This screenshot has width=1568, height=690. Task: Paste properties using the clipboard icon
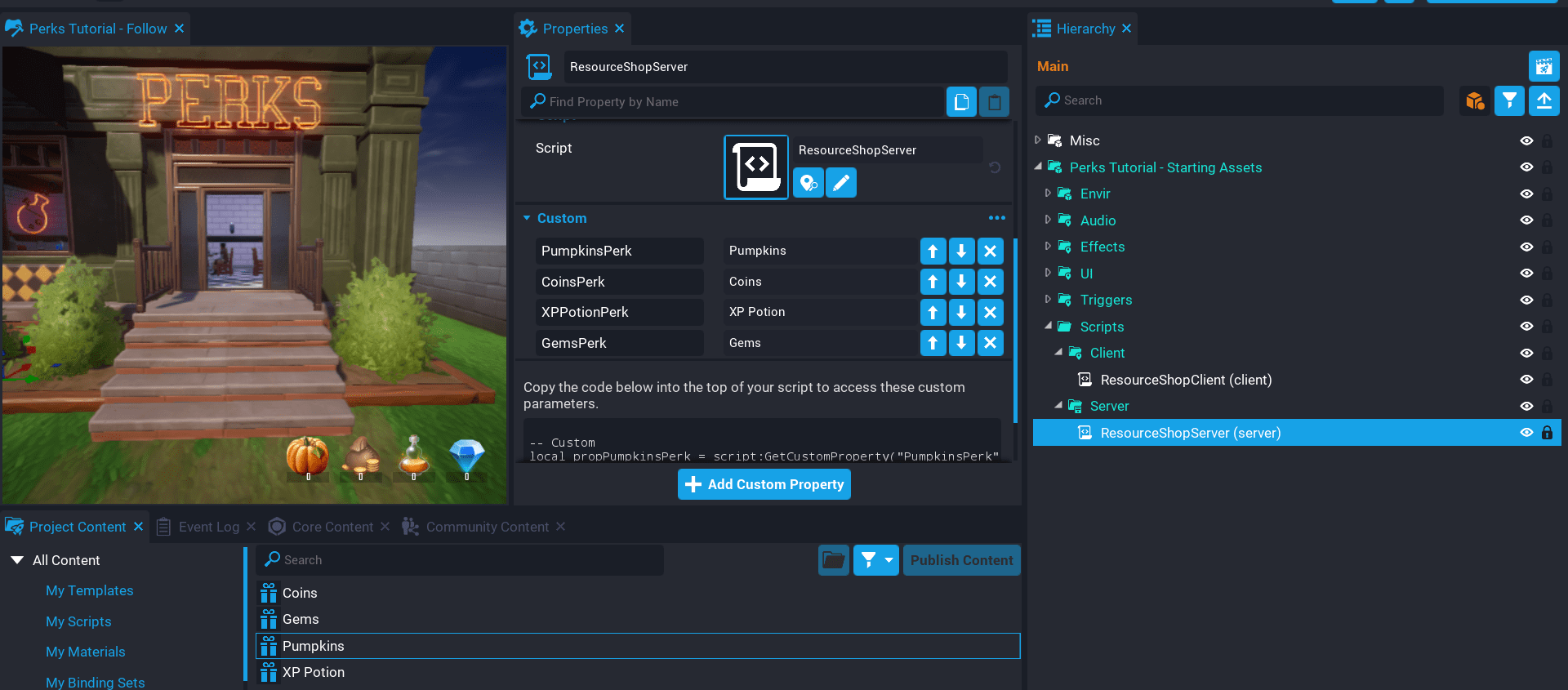pyautogui.click(x=994, y=102)
